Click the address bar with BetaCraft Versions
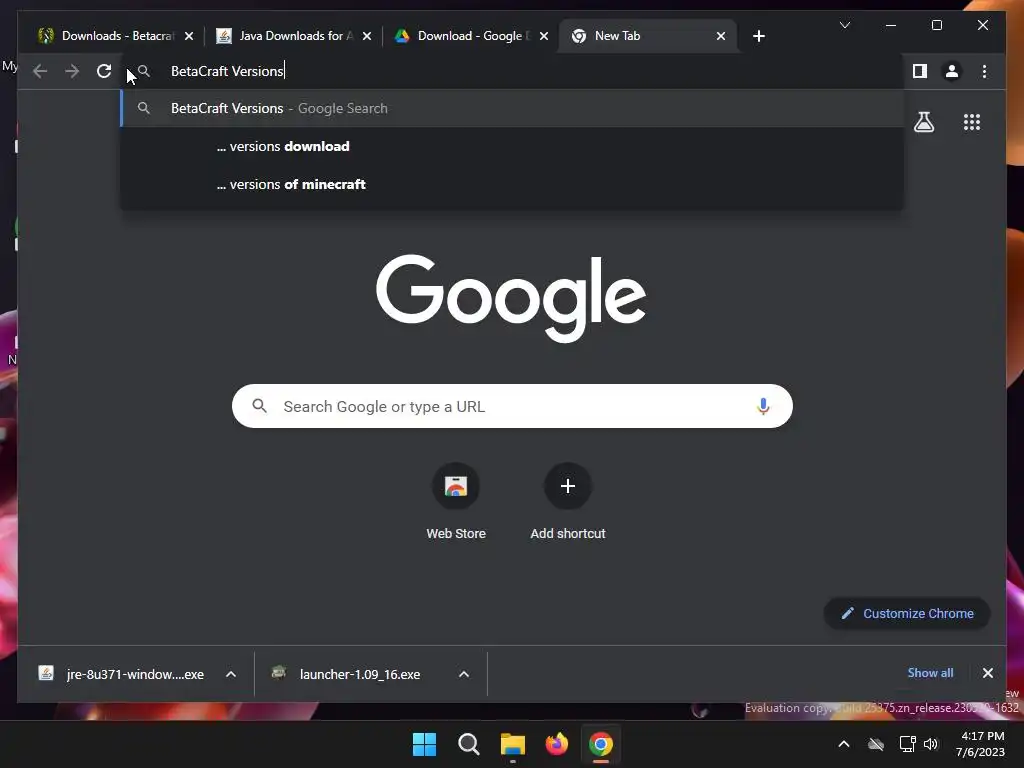 513,71
